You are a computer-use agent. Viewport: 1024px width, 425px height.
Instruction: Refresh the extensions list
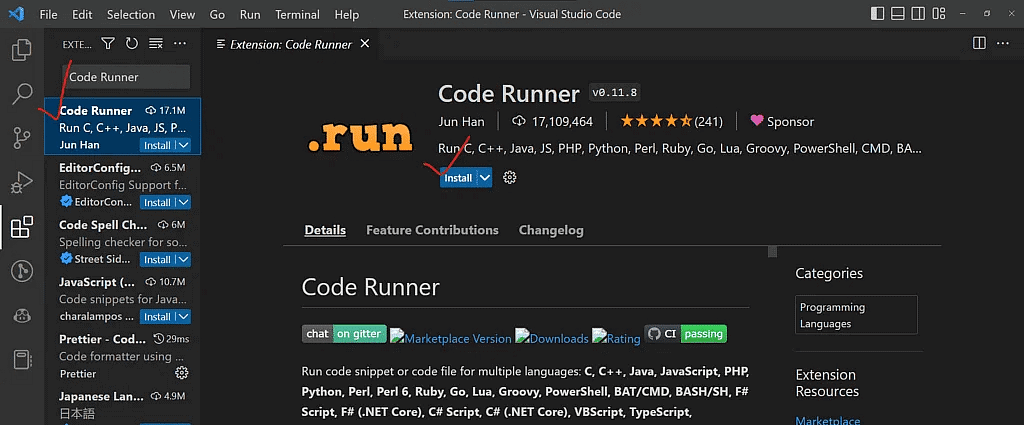click(132, 44)
